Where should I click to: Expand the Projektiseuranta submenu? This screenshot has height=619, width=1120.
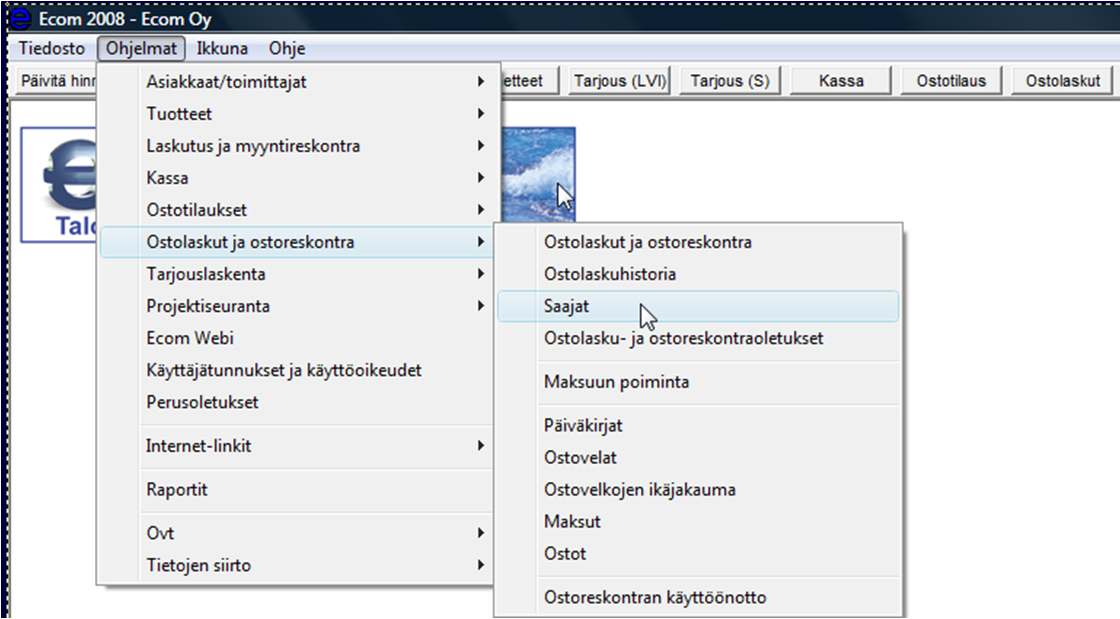[296, 306]
